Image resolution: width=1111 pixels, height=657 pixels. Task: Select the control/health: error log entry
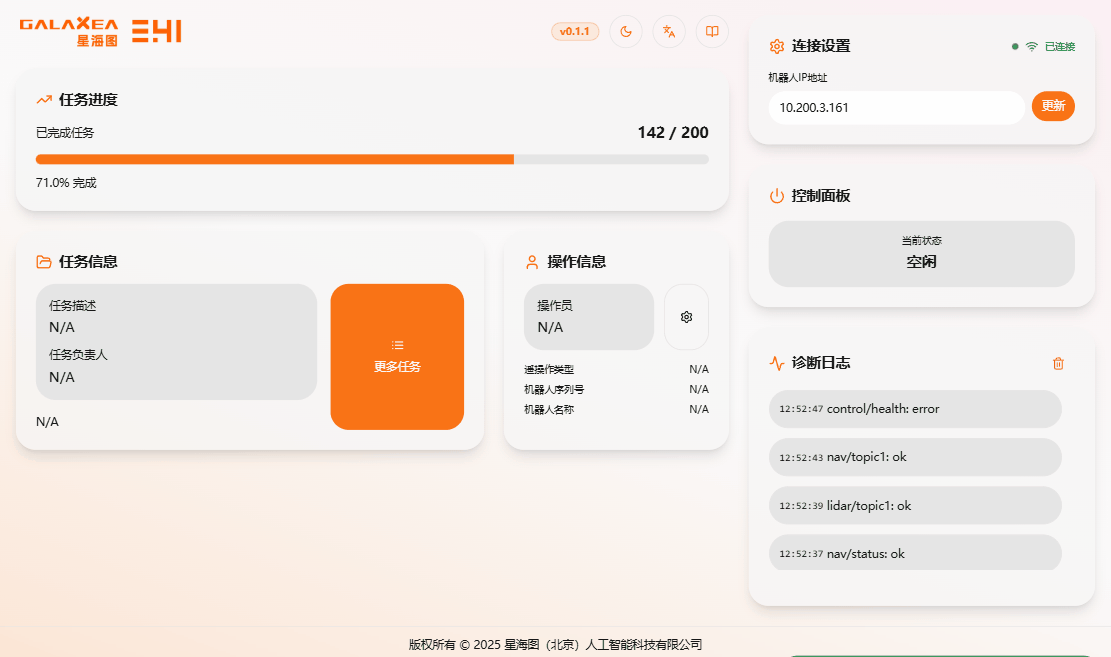tap(914, 409)
